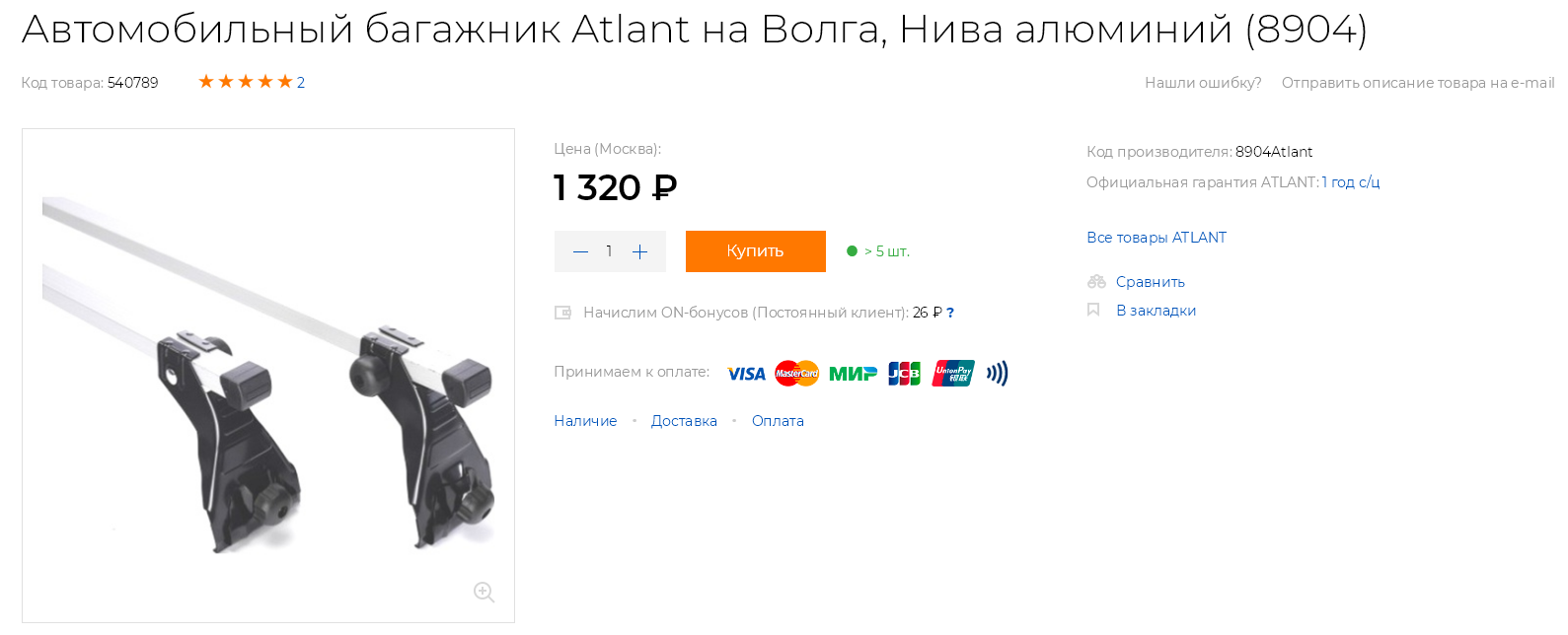This screenshot has height=635, width=1568.
Task: Click the binoculars compare icon
Action: click(1095, 282)
